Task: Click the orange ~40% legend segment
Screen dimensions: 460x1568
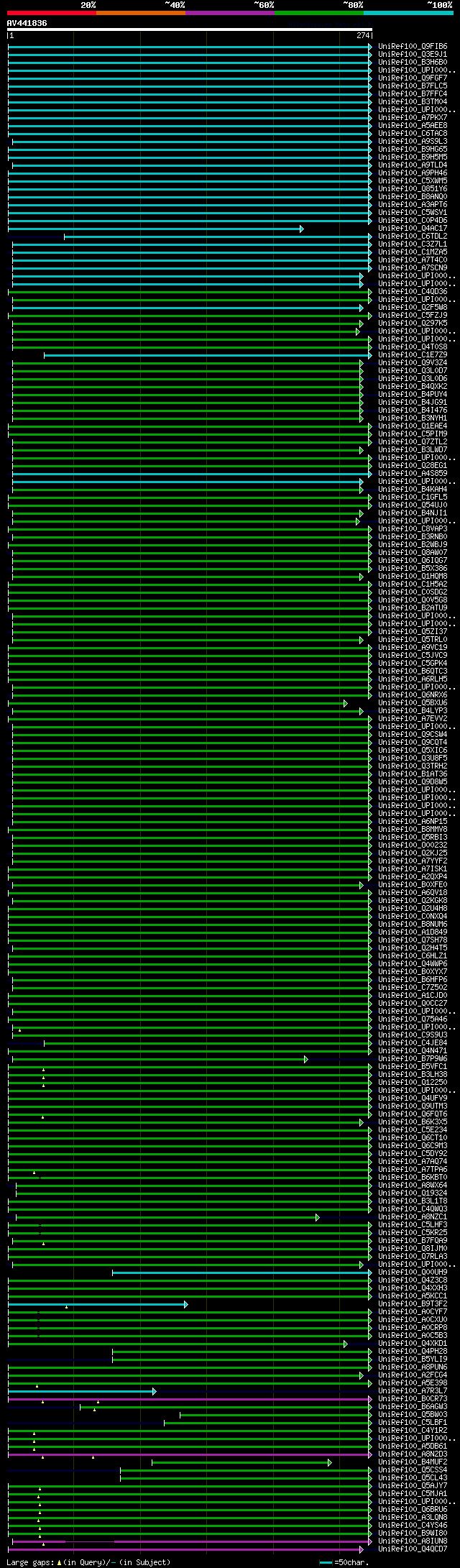Action: click(141, 12)
